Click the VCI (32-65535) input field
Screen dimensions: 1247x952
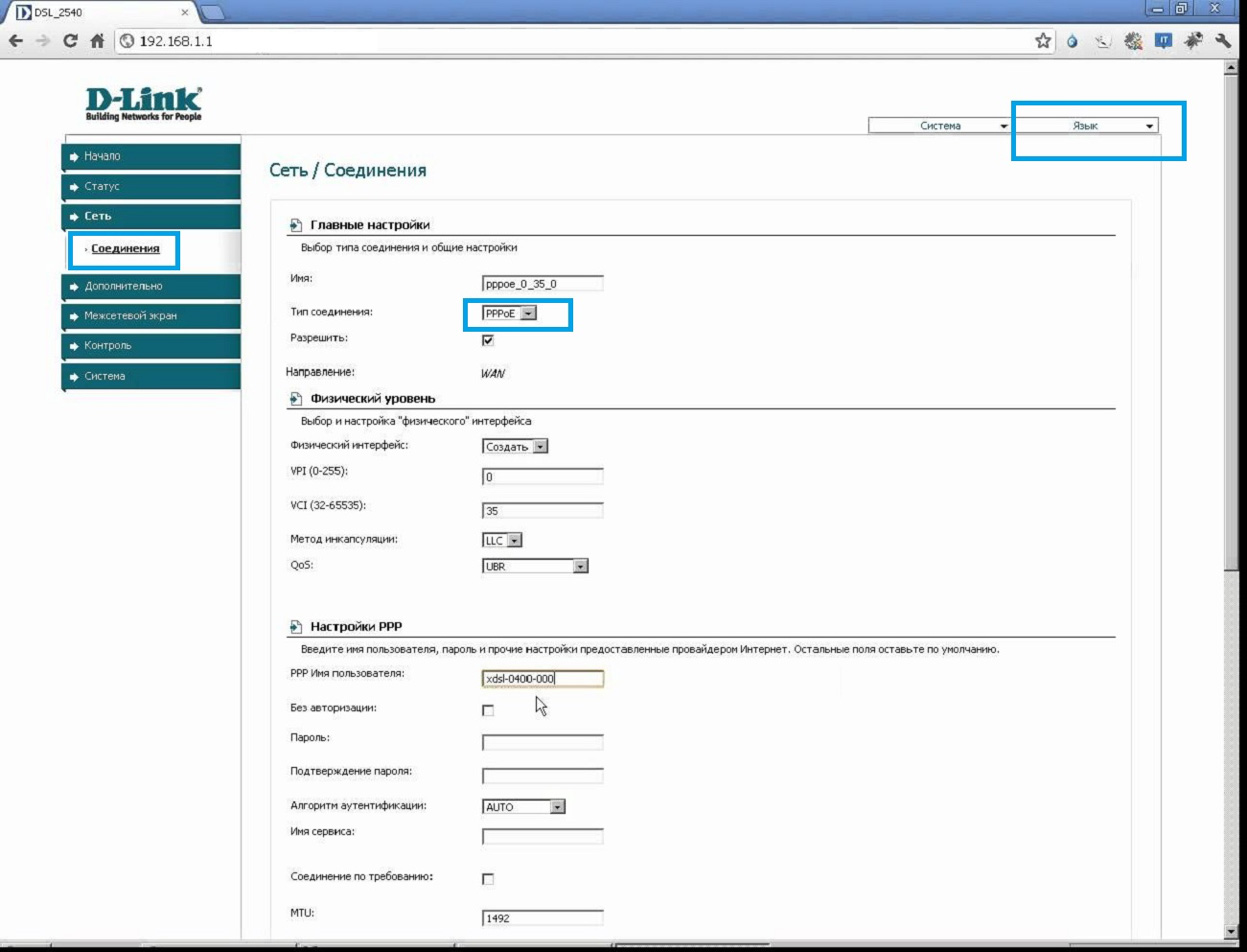tap(543, 511)
